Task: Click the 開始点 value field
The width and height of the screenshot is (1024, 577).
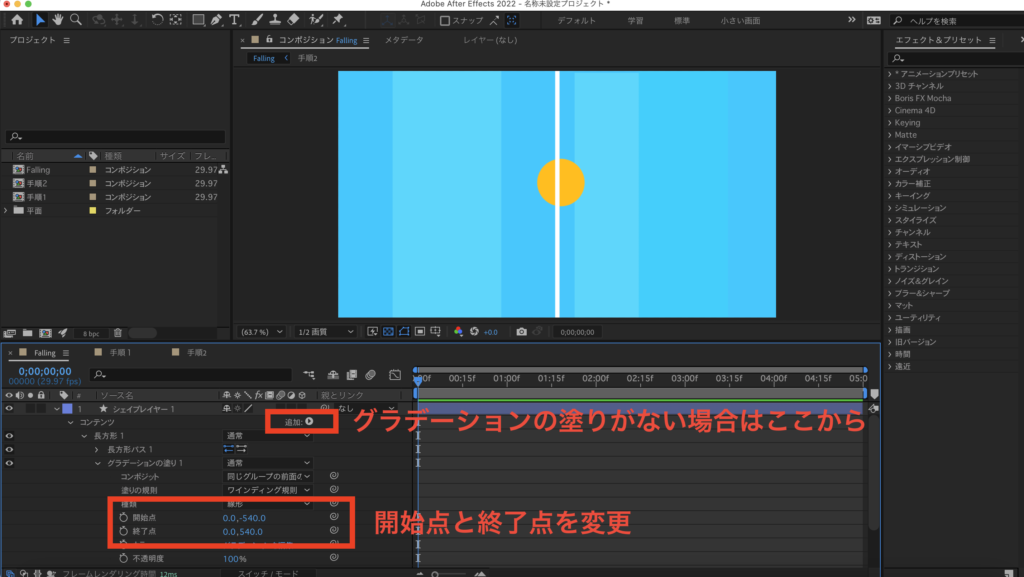Action: (243, 518)
